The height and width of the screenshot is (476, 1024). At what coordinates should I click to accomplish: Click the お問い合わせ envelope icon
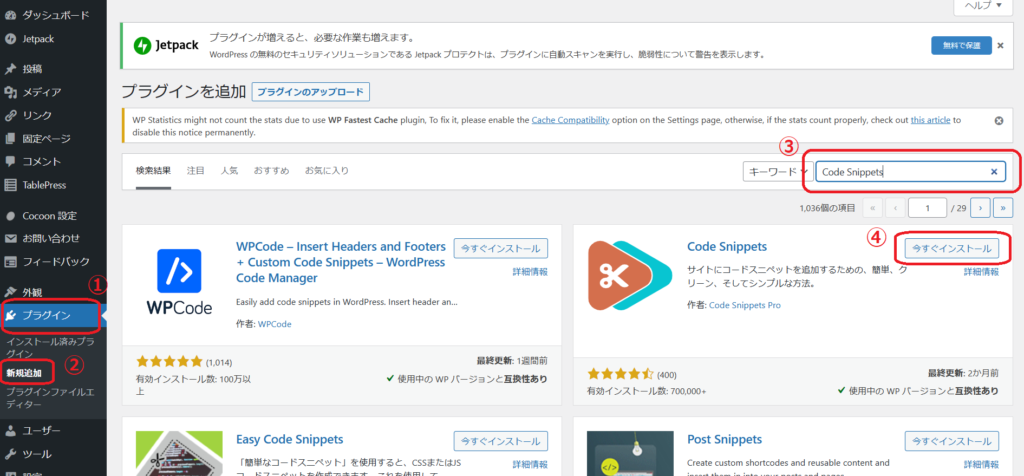[10, 238]
